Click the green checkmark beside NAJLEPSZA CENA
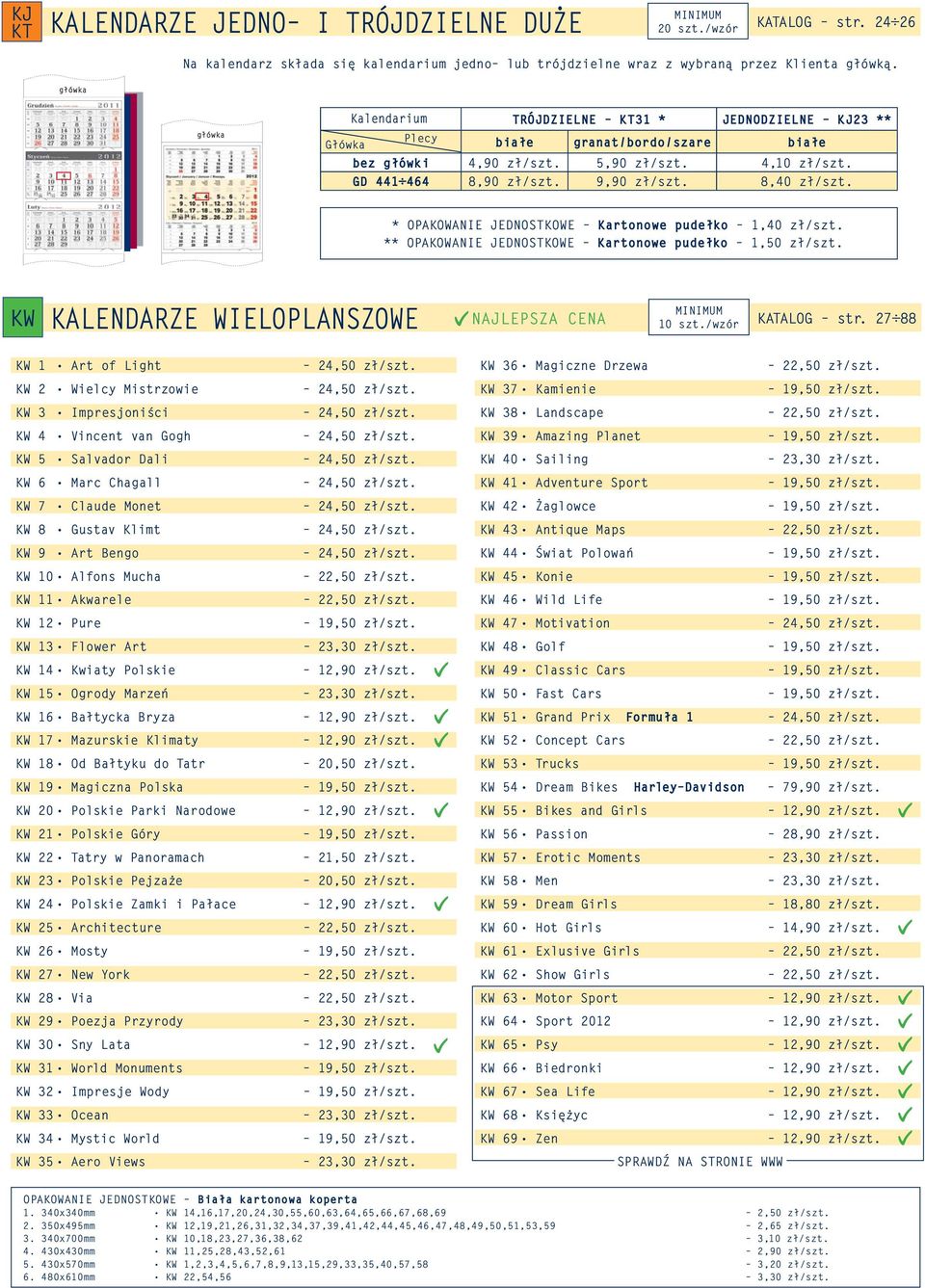Screen dimensions: 925x1288 pos(461,318)
